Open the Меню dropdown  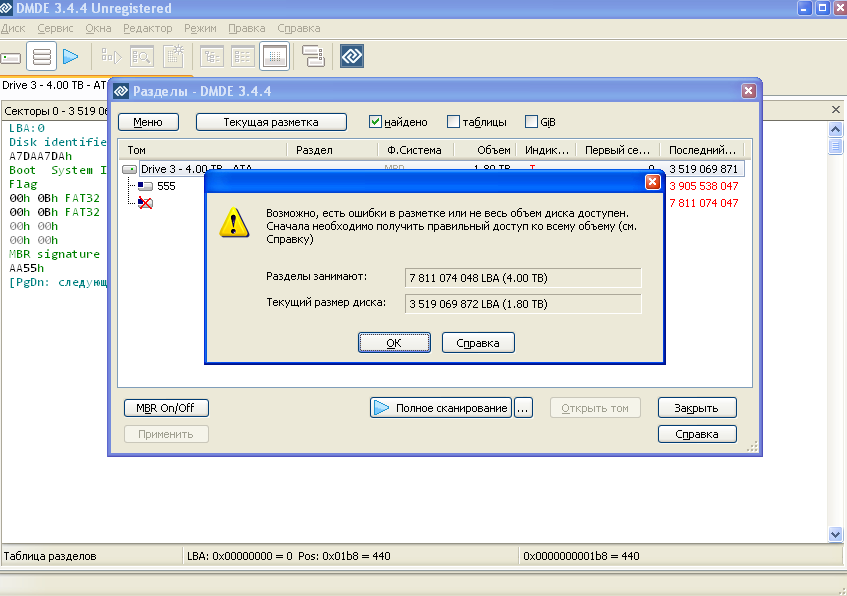pos(150,121)
